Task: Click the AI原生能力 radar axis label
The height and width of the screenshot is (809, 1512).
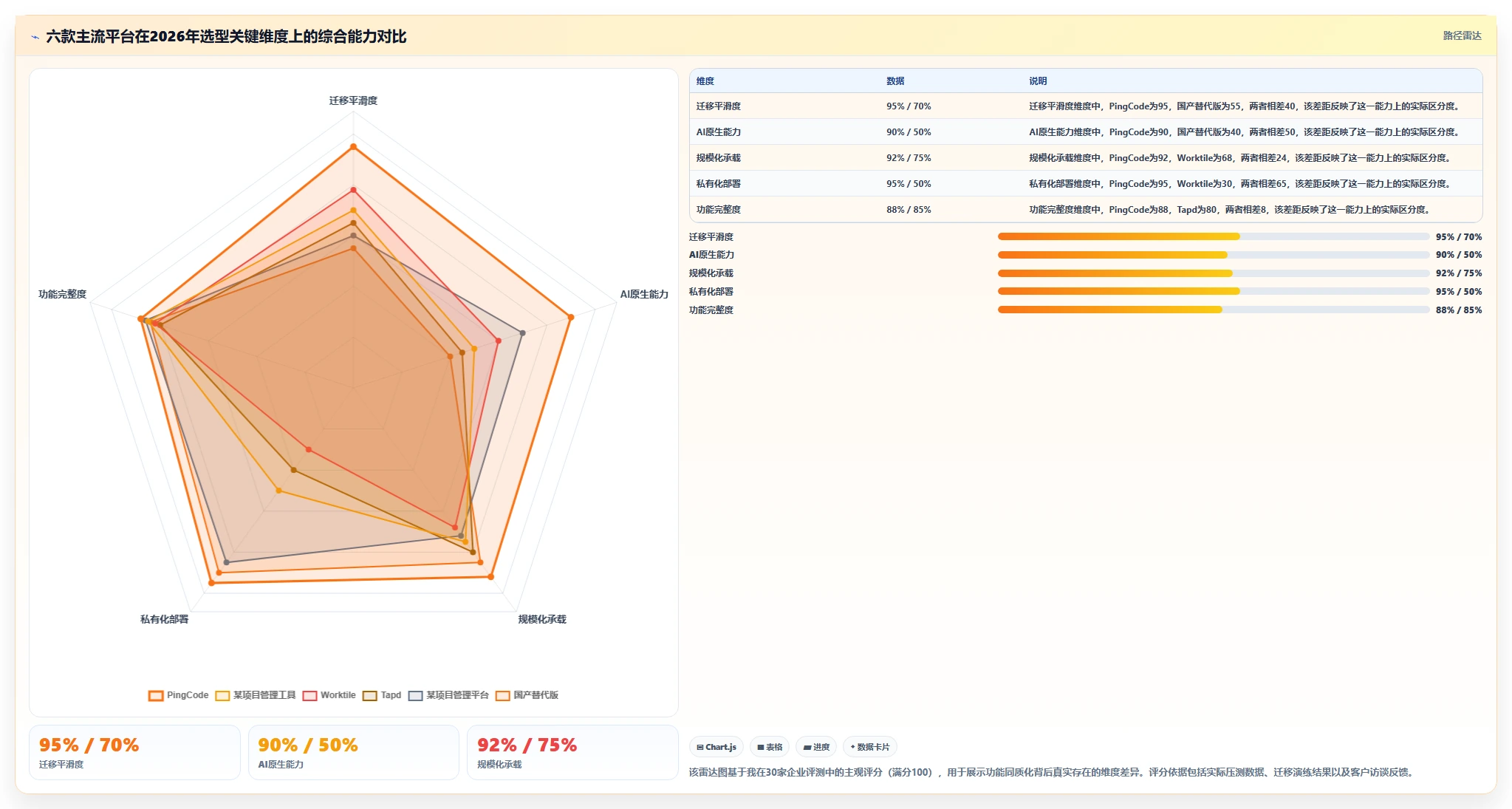Action: click(644, 294)
